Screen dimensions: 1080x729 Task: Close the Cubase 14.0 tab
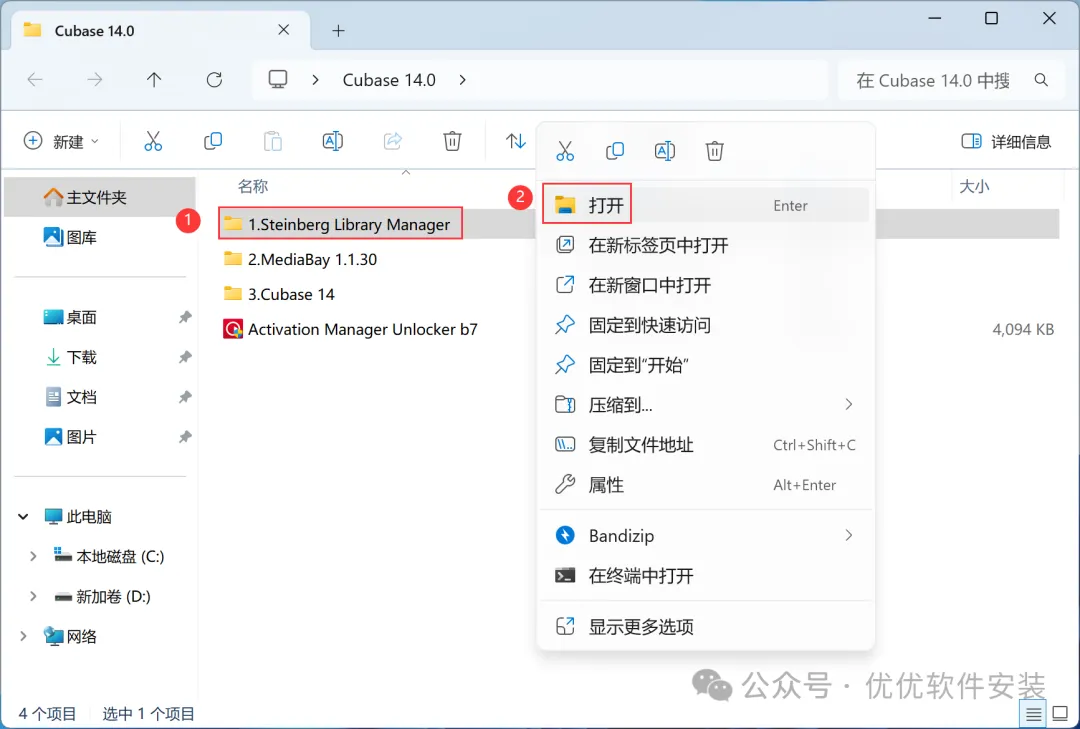pos(284,30)
